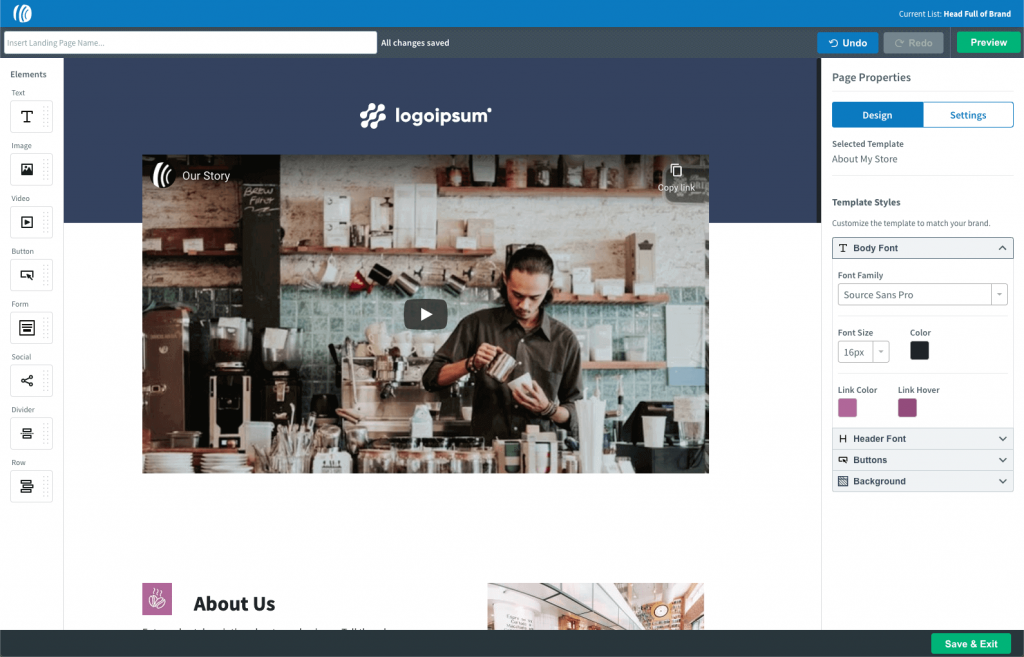
Task: Select the Form element icon
Action: 27,328
